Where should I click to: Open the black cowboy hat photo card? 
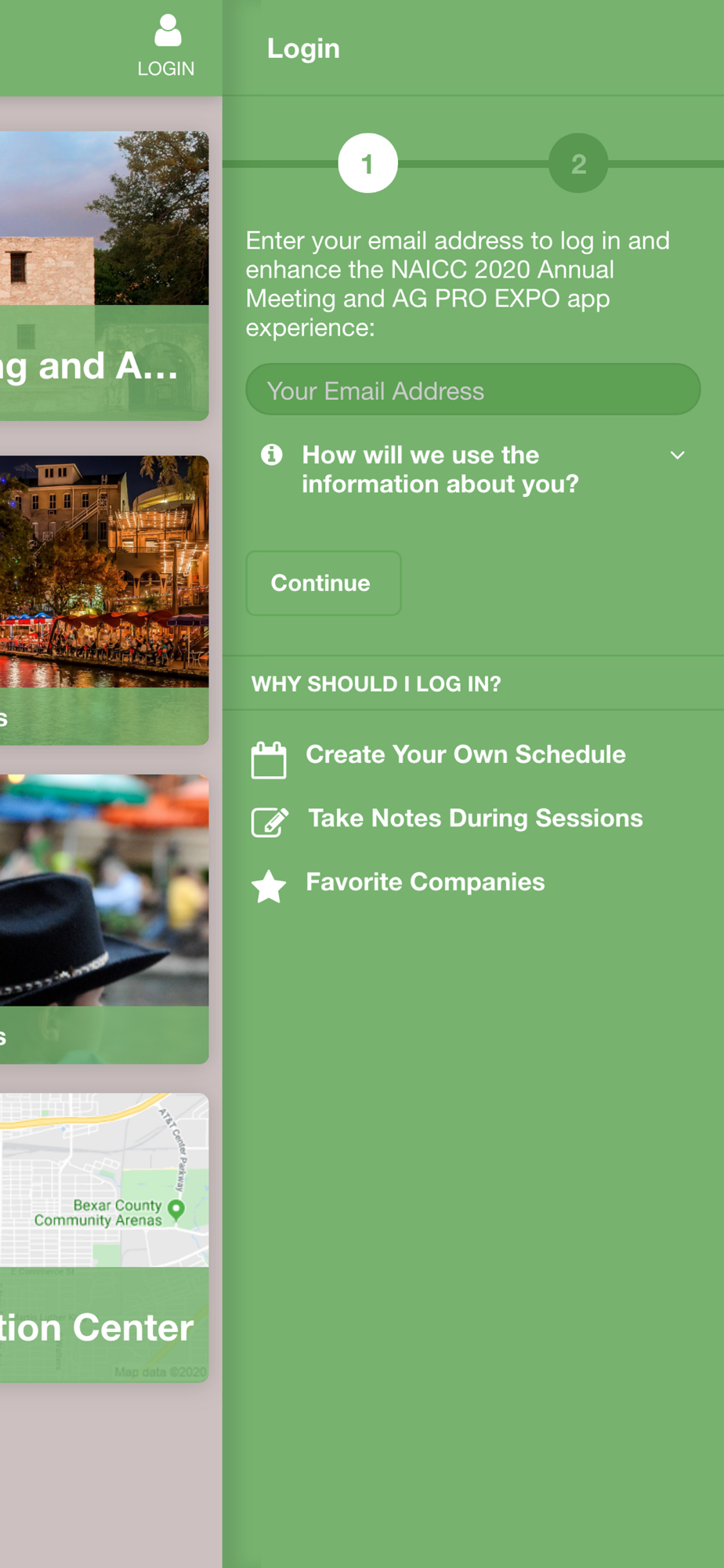(104, 919)
